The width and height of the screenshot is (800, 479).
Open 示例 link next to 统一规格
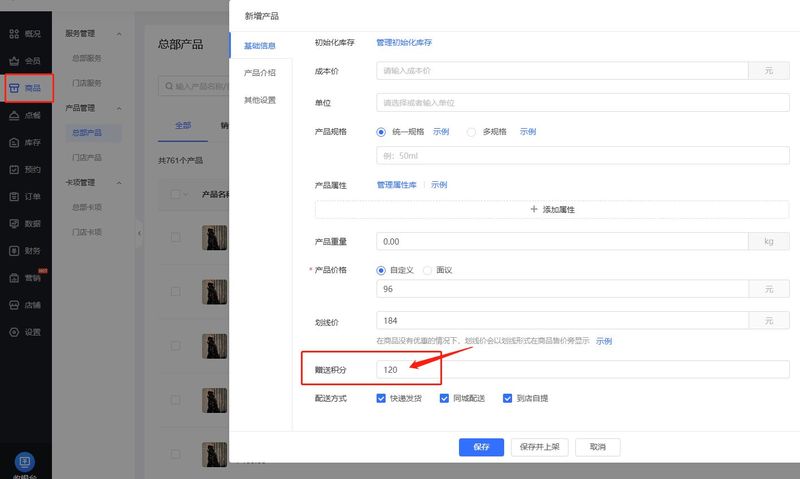pos(441,132)
